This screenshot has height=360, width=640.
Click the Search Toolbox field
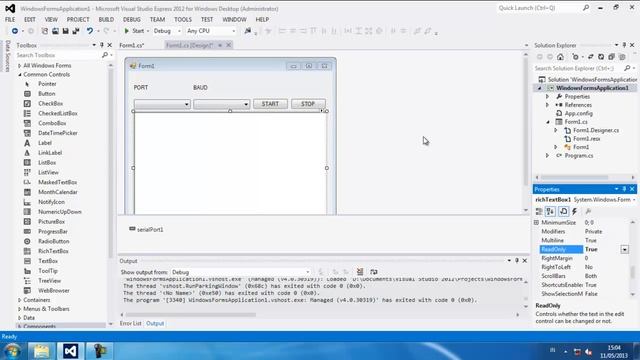58,55
